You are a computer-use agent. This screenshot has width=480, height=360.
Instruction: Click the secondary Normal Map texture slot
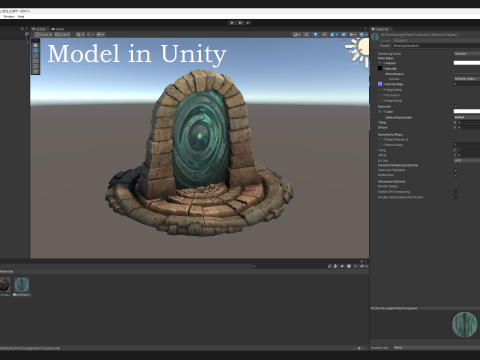point(380,145)
